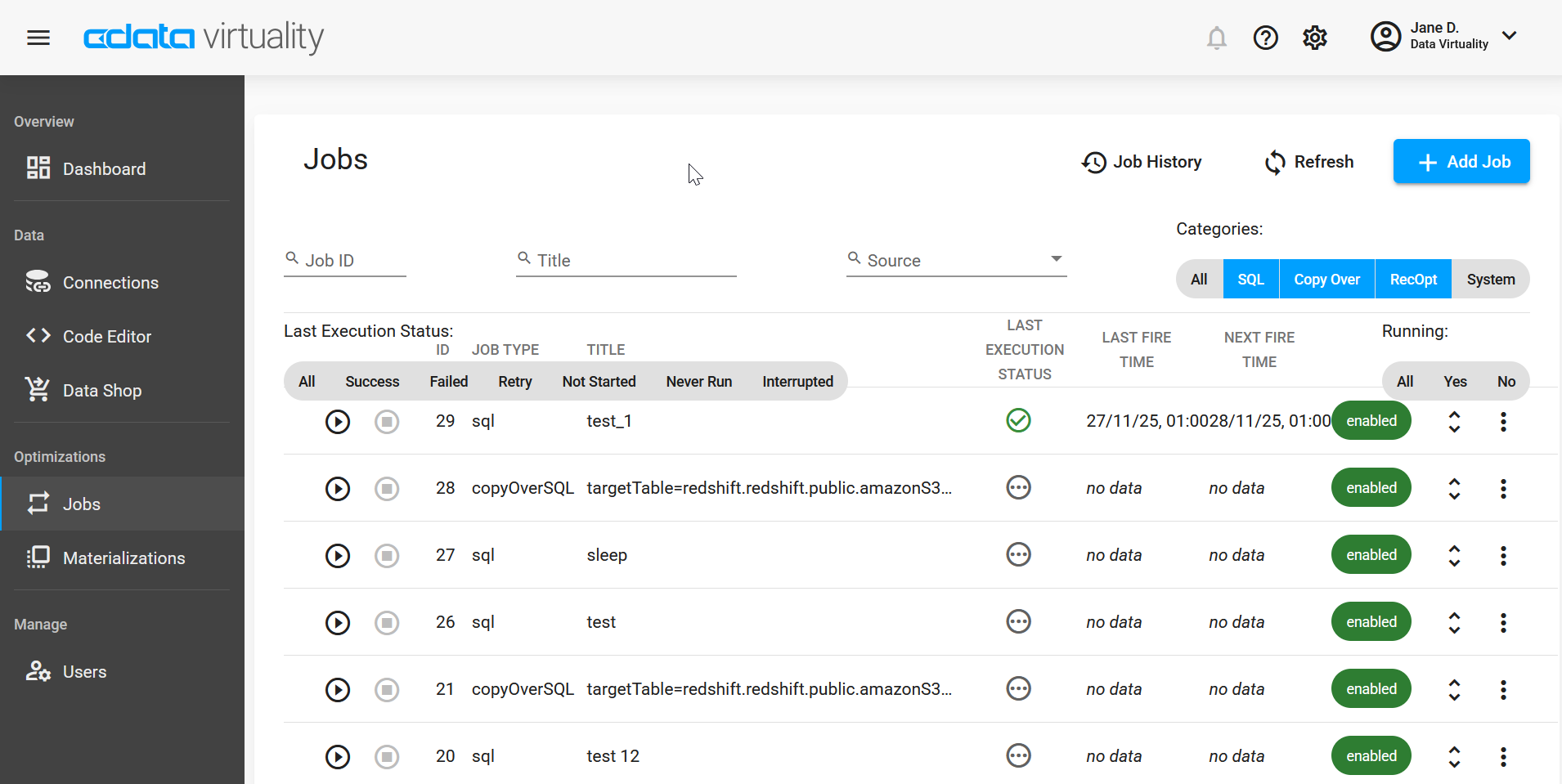Run job 29 with the play button
Screen dimensions: 1562x784
coord(338,421)
